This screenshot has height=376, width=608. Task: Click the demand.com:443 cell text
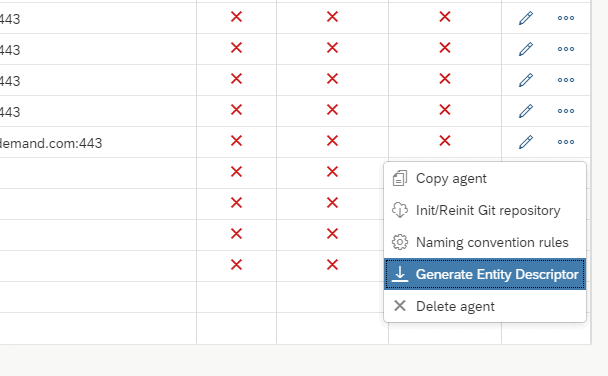pyautogui.click(x=51, y=143)
